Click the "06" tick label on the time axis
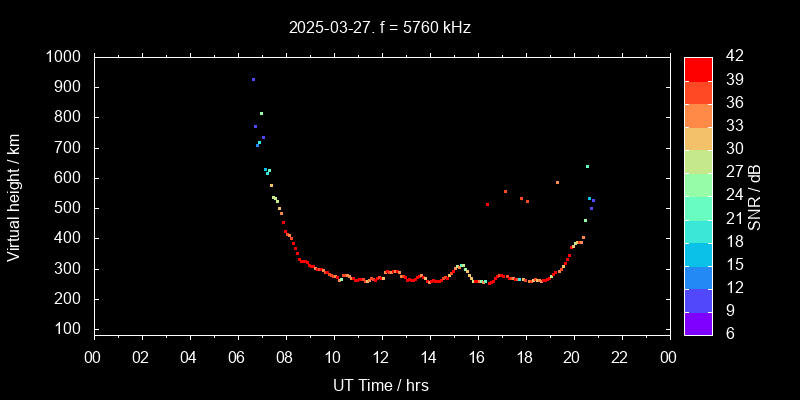The width and height of the screenshot is (800, 400). pyautogui.click(x=237, y=357)
